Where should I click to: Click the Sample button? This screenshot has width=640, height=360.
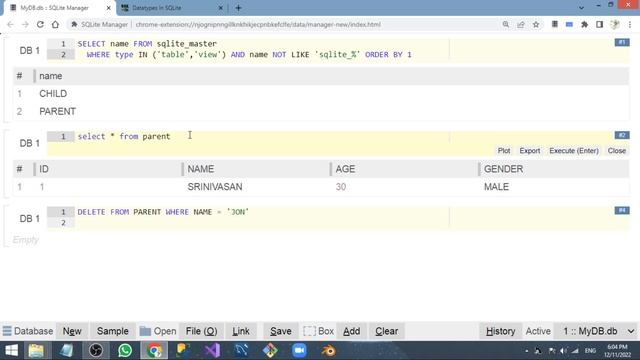pos(113,331)
